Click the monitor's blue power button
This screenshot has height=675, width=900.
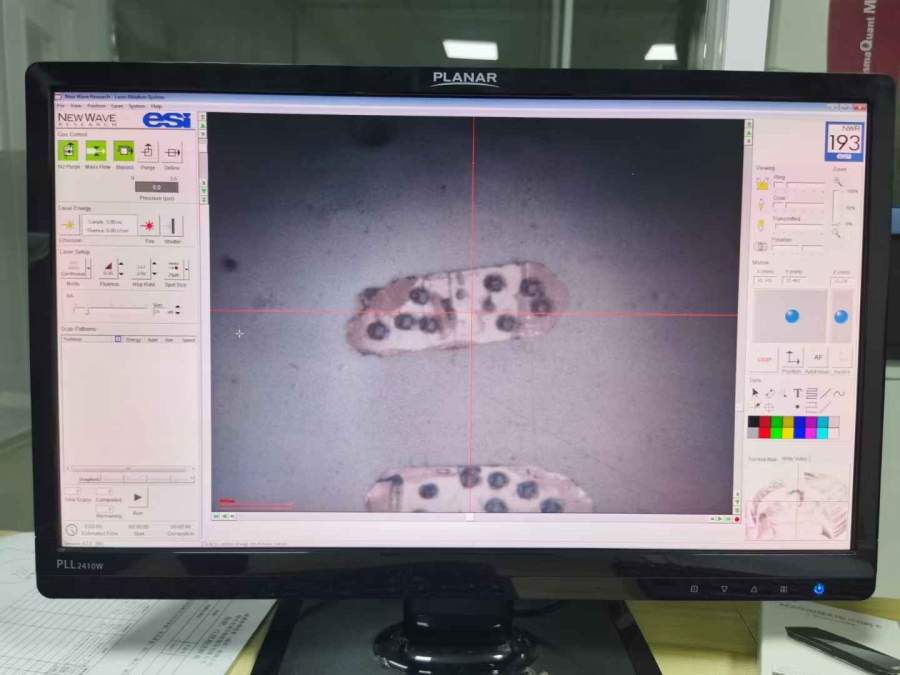pos(818,589)
